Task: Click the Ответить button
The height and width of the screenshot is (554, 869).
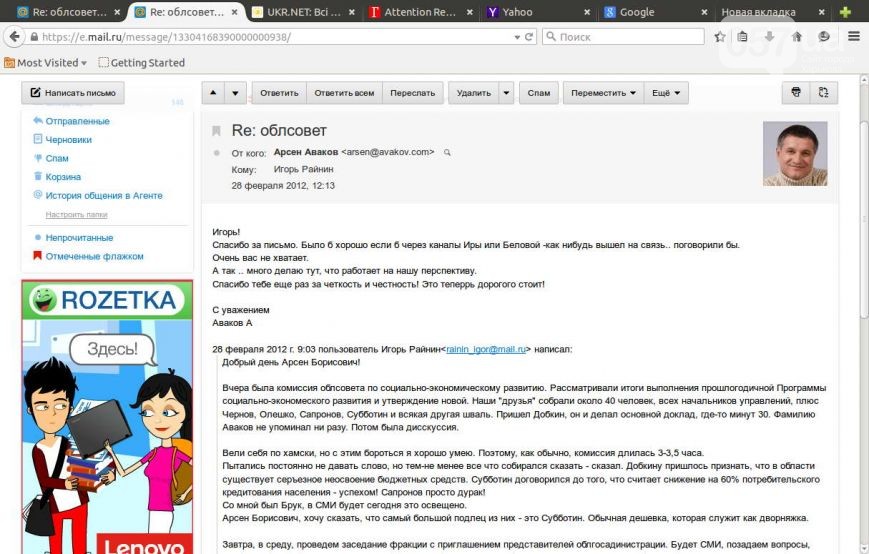Action: click(279, 93)
